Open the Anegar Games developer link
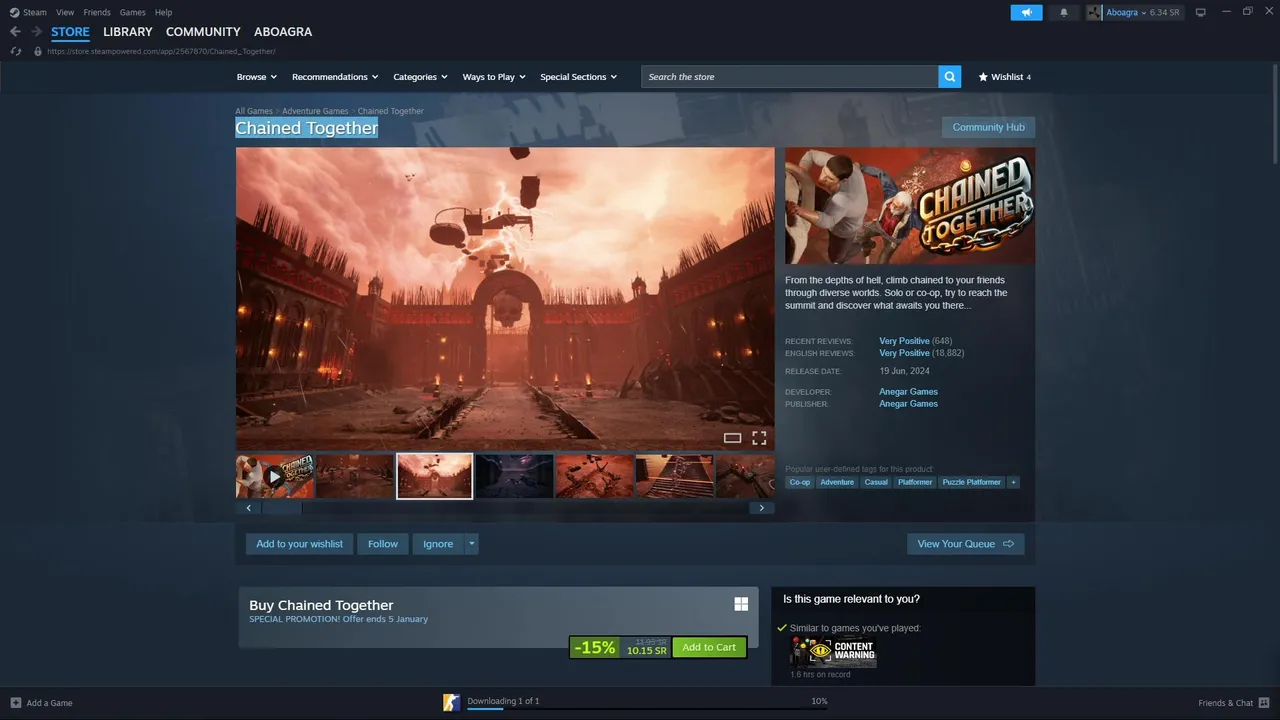1280x720 pixels. pos(908,392)
